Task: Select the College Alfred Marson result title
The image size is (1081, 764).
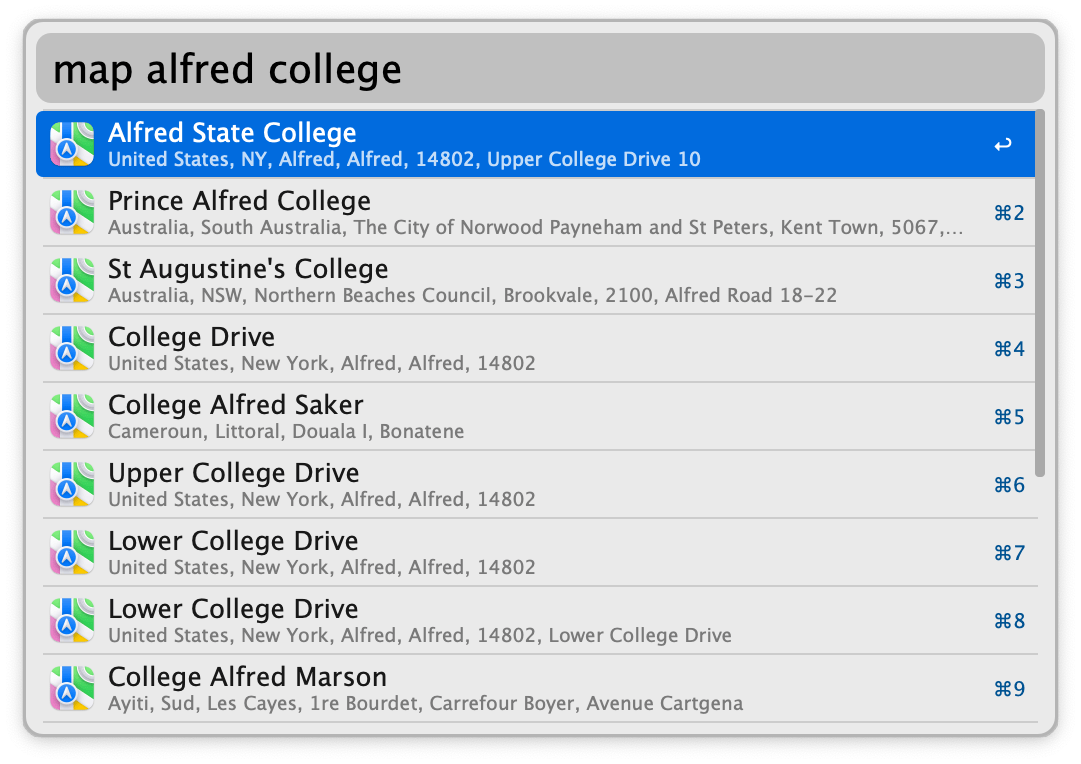Action: point(247,677)
